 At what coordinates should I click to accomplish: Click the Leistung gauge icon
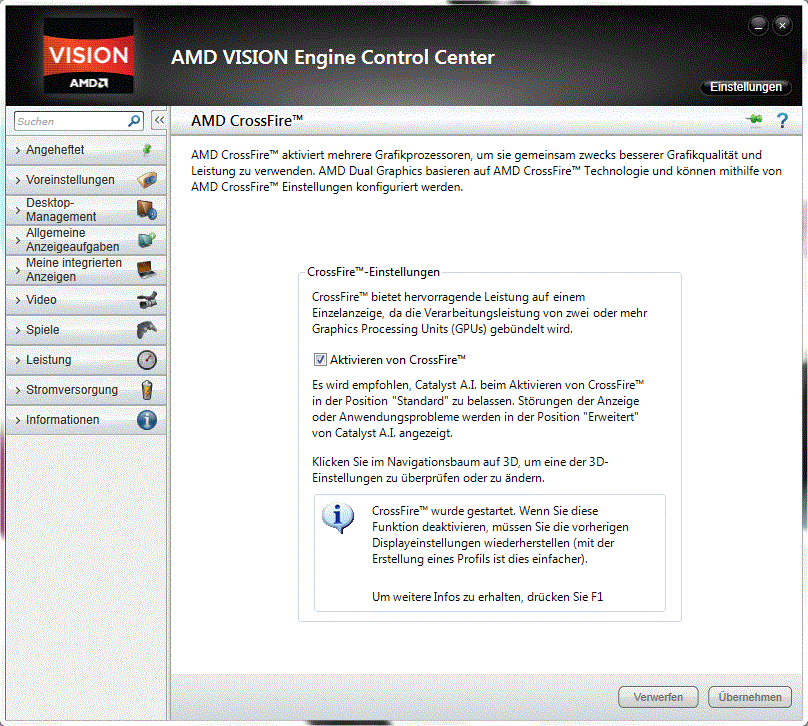pos(147,360)
